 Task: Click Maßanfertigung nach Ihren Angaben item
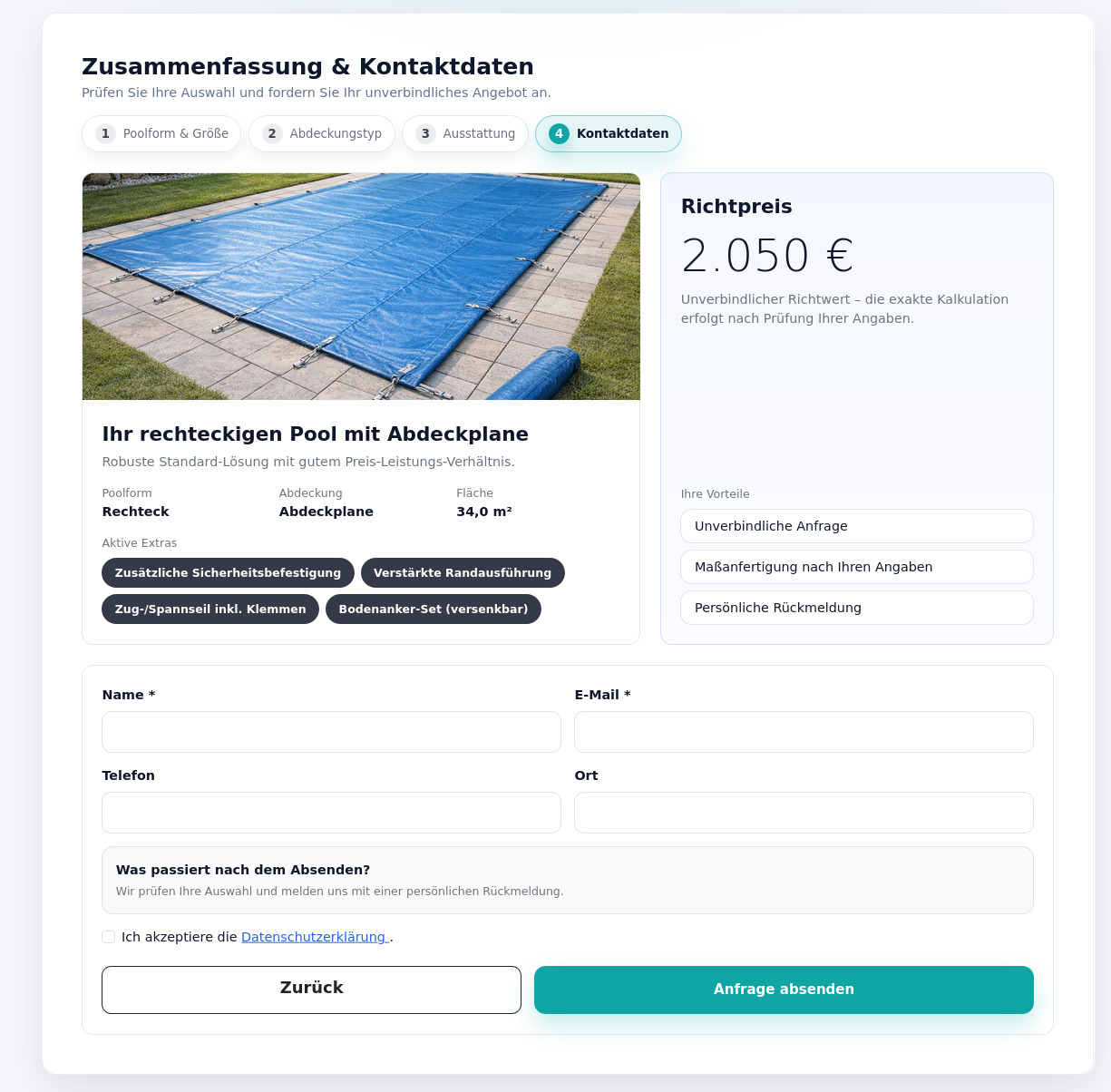856,567
